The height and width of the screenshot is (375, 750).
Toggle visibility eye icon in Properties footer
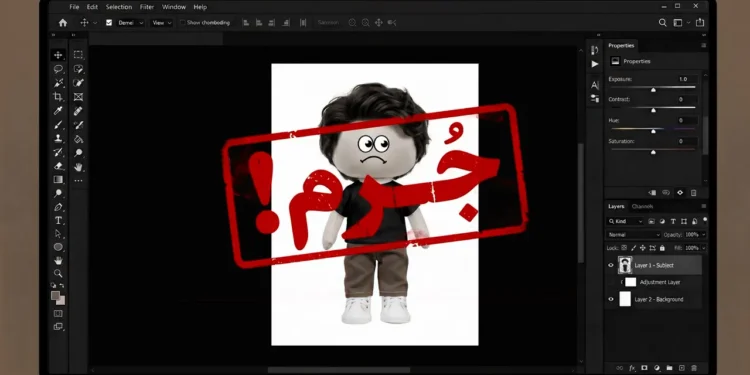tap(680, 193)
